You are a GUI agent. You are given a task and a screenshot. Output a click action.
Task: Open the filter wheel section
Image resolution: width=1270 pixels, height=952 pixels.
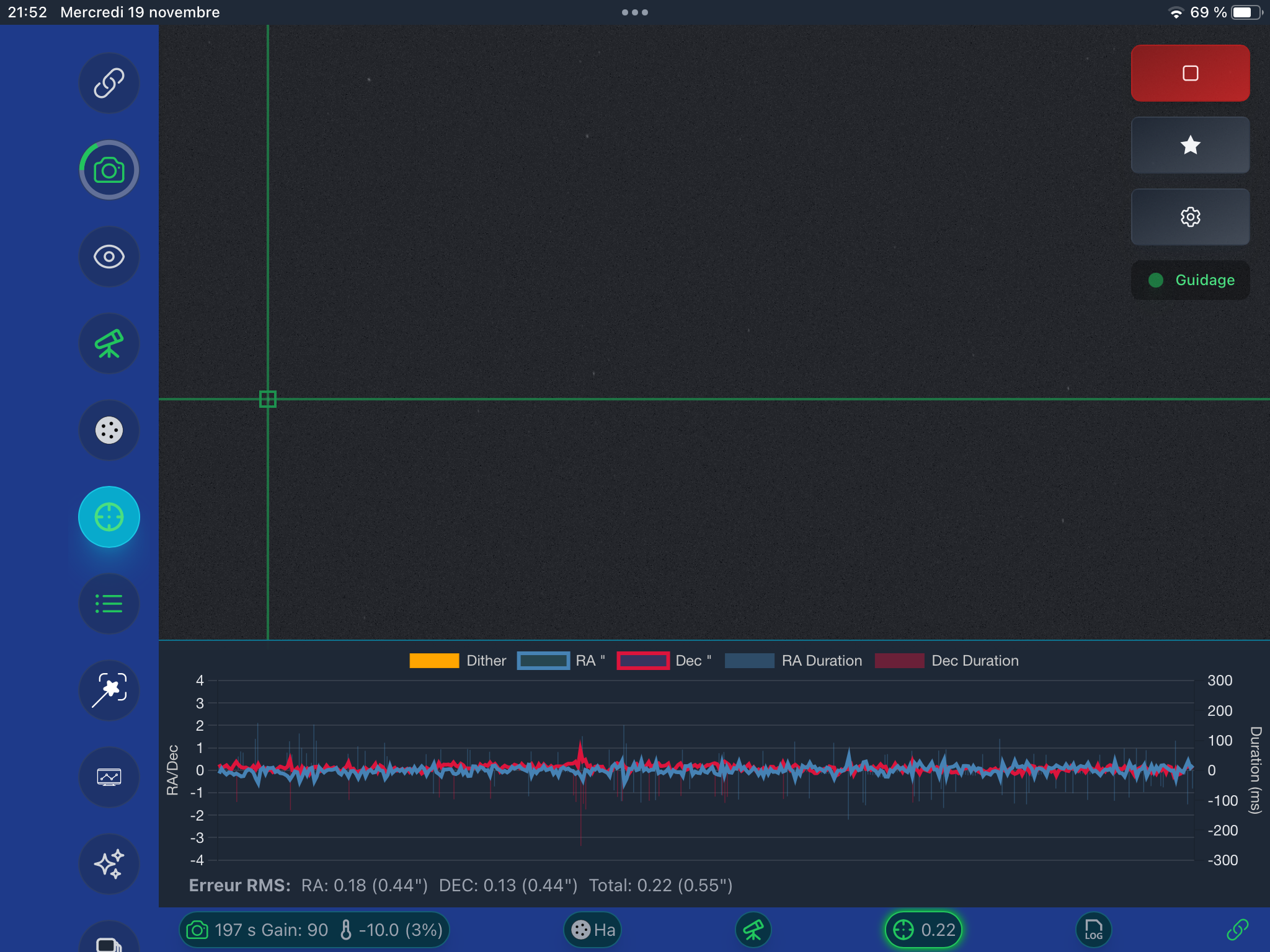109,430
